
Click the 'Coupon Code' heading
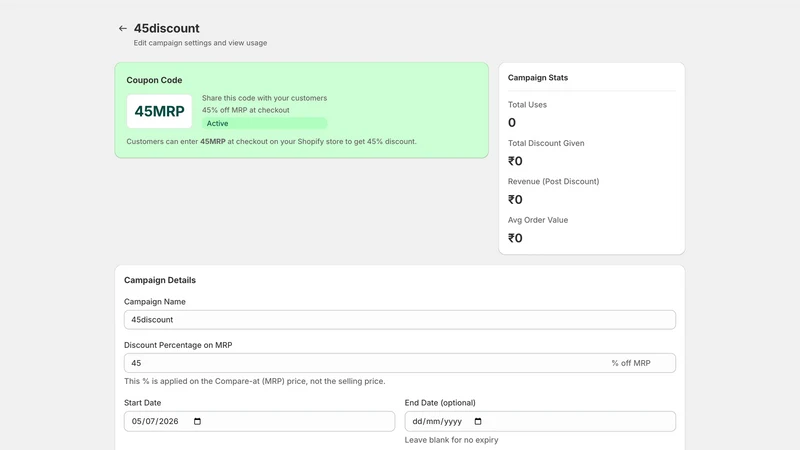pyautogui.click(x=154, y=80)
